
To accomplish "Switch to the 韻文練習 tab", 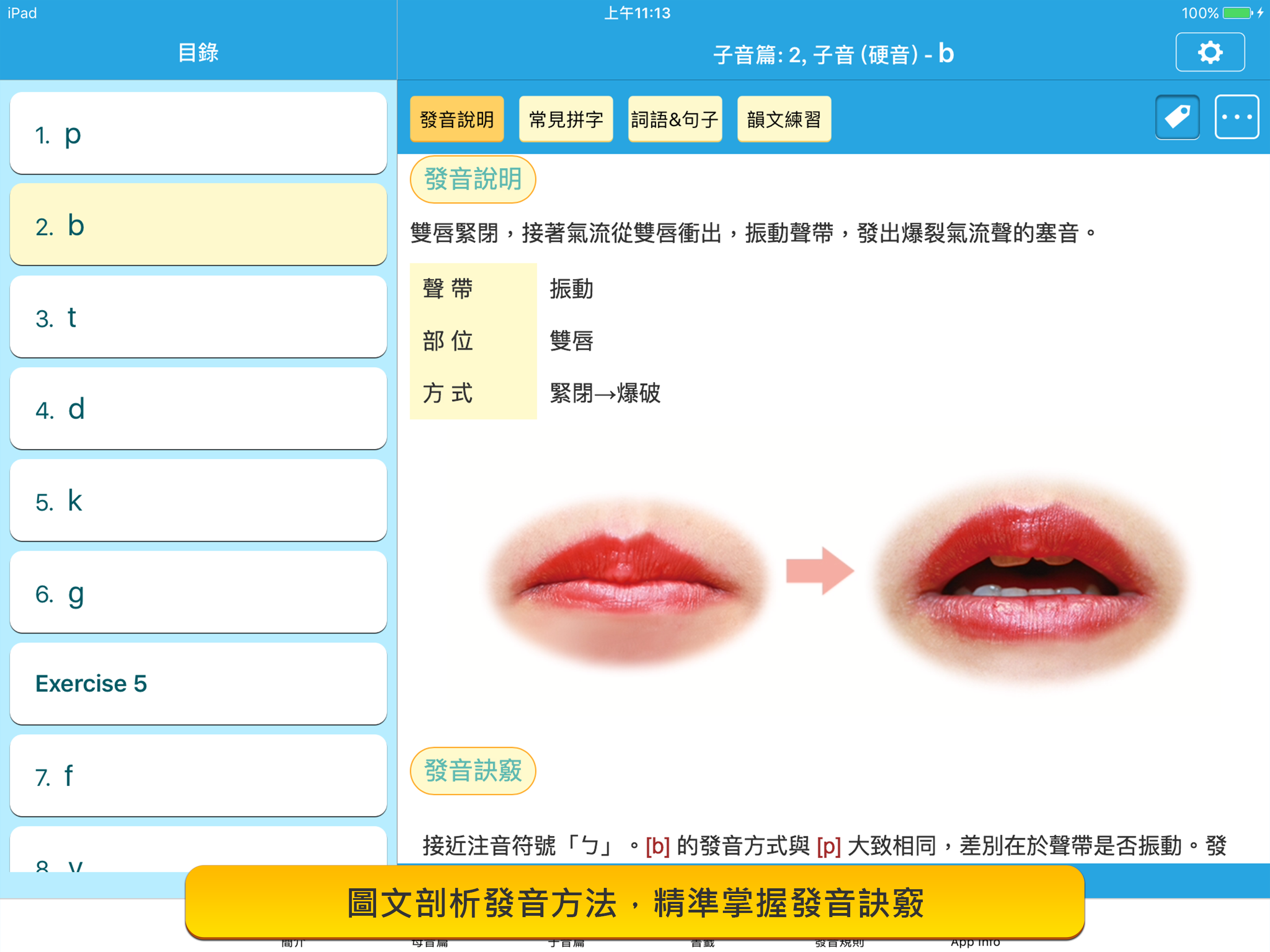I will click(x=784, y=119).
